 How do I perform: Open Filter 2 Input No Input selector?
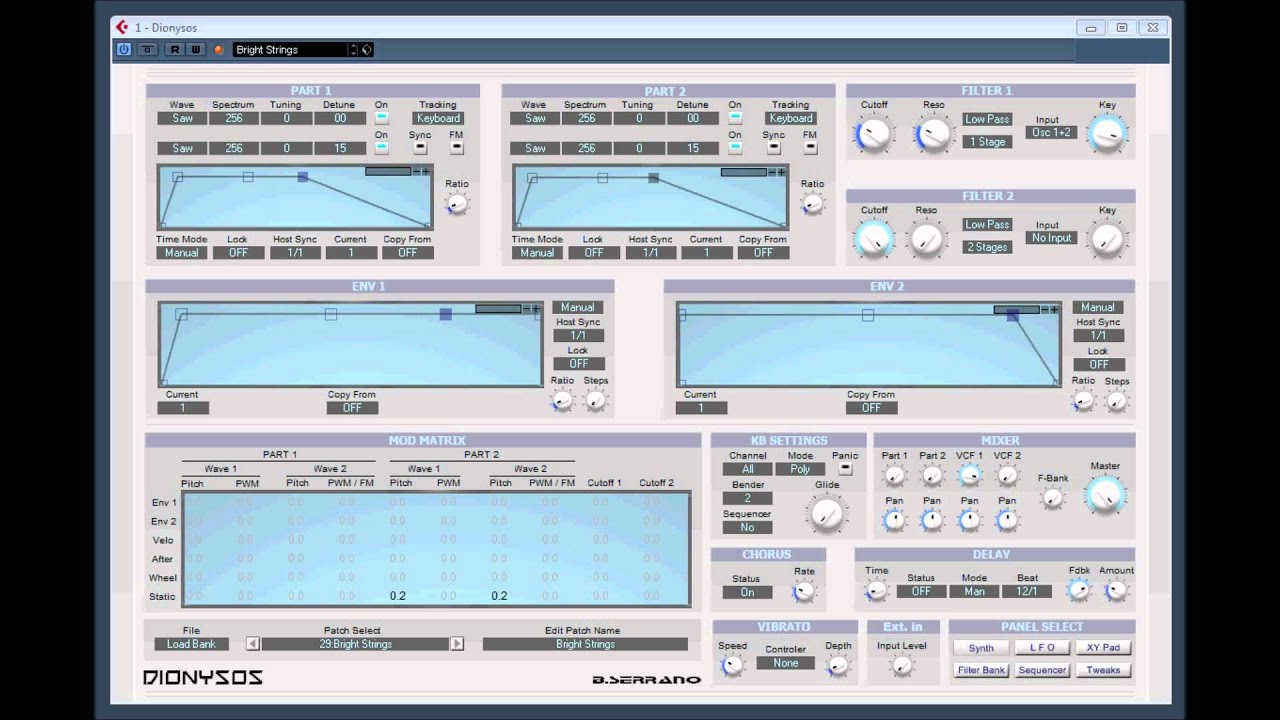click(x=1051, y=238)
